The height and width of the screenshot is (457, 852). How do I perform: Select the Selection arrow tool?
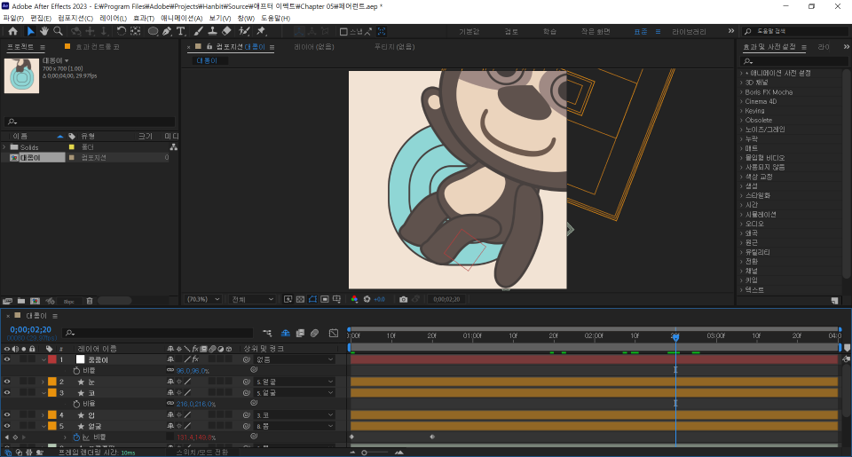point(30,32)
